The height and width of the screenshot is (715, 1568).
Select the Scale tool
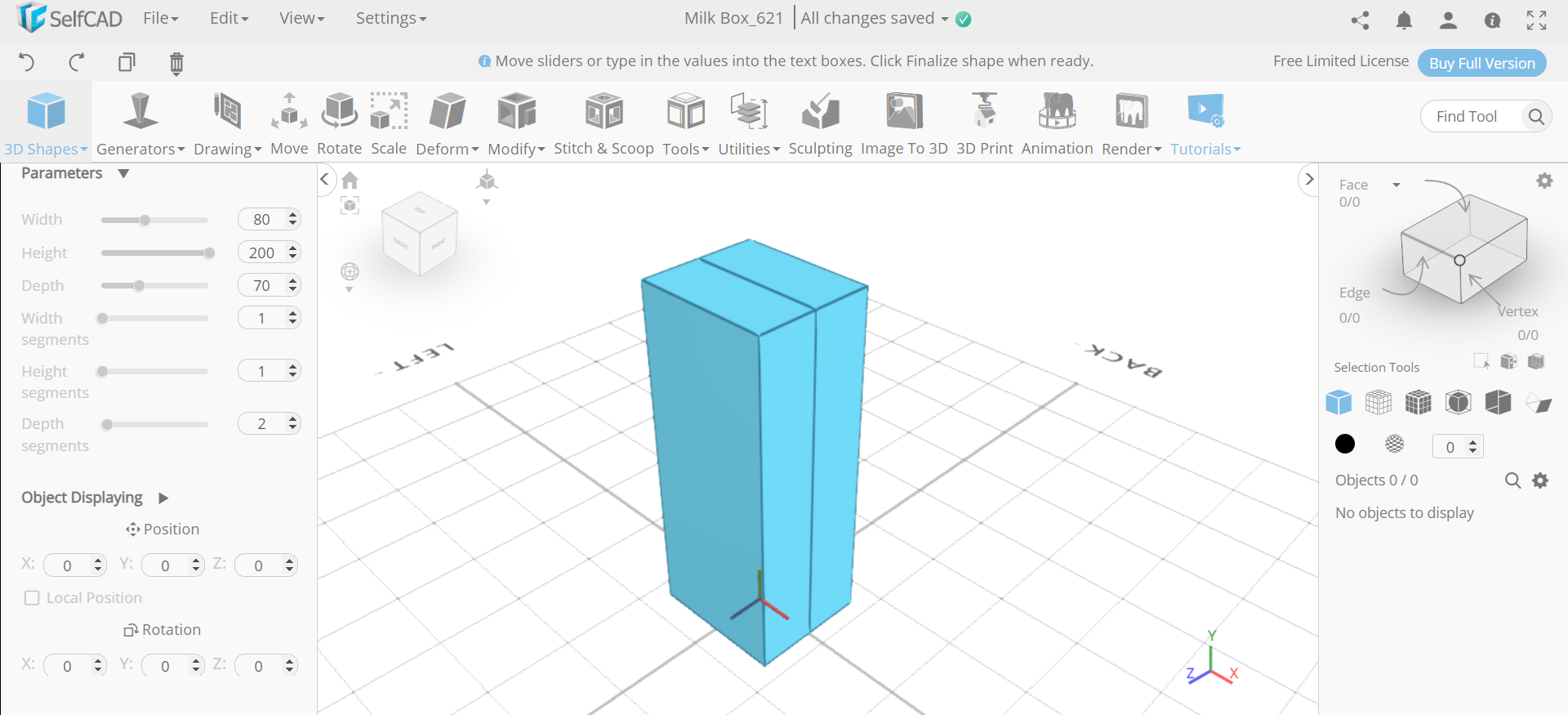[389, 123]
